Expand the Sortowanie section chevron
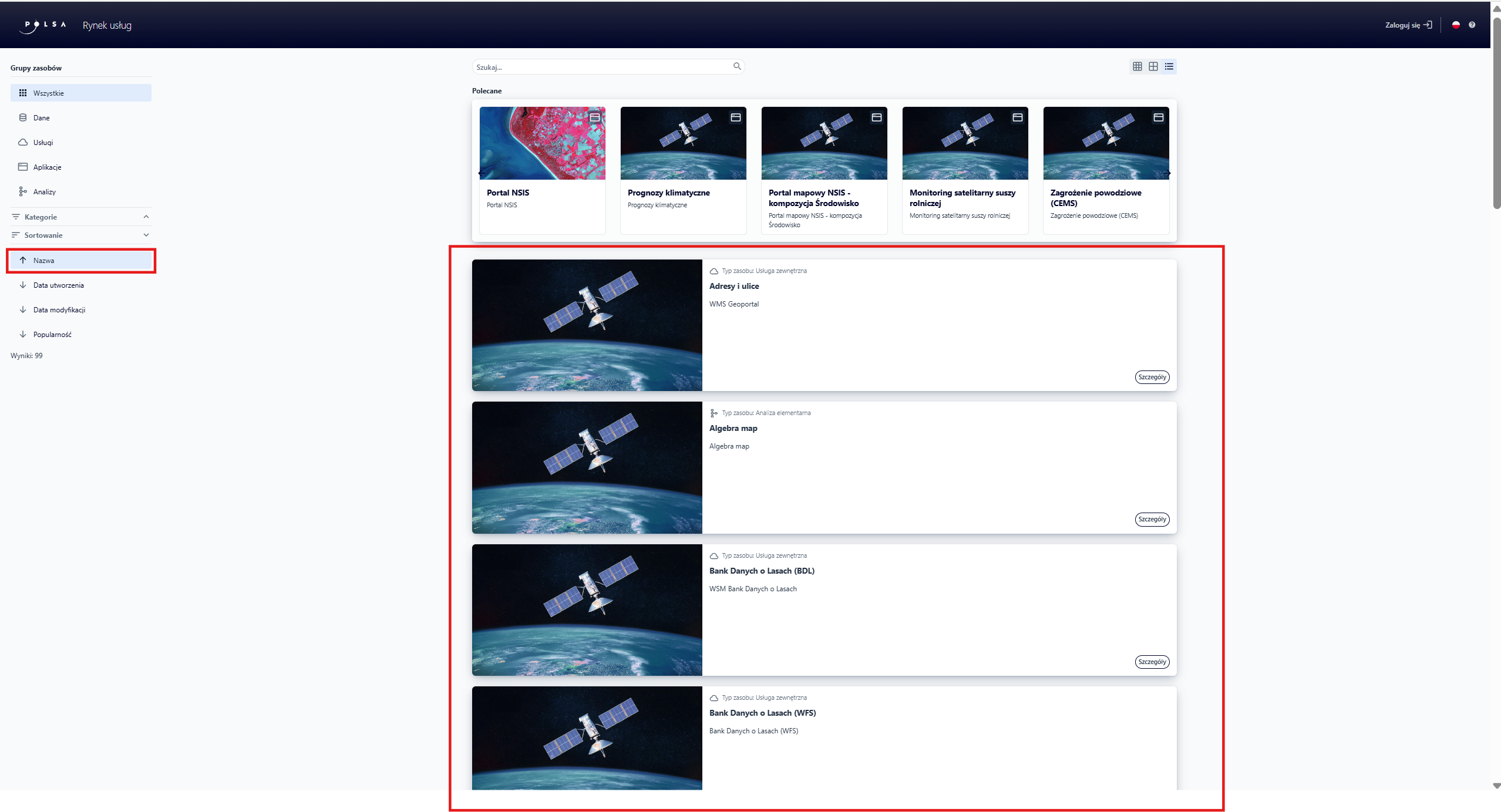 tap(146, 235)
